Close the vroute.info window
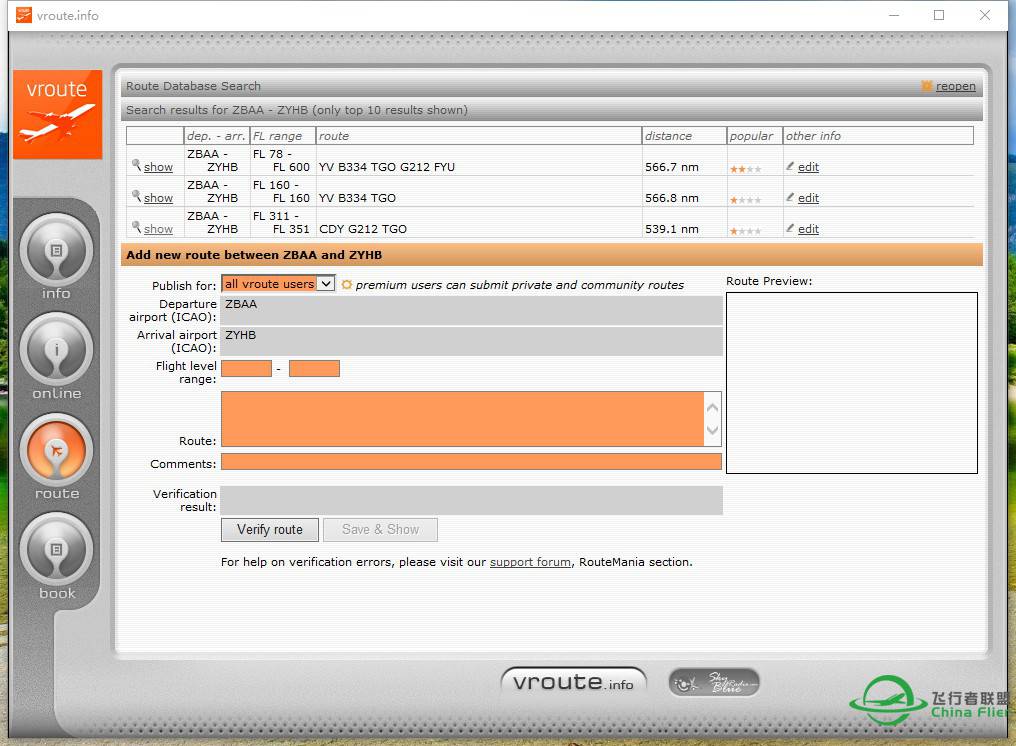Viewport: 1016px width, 746px height. point(985,15)
